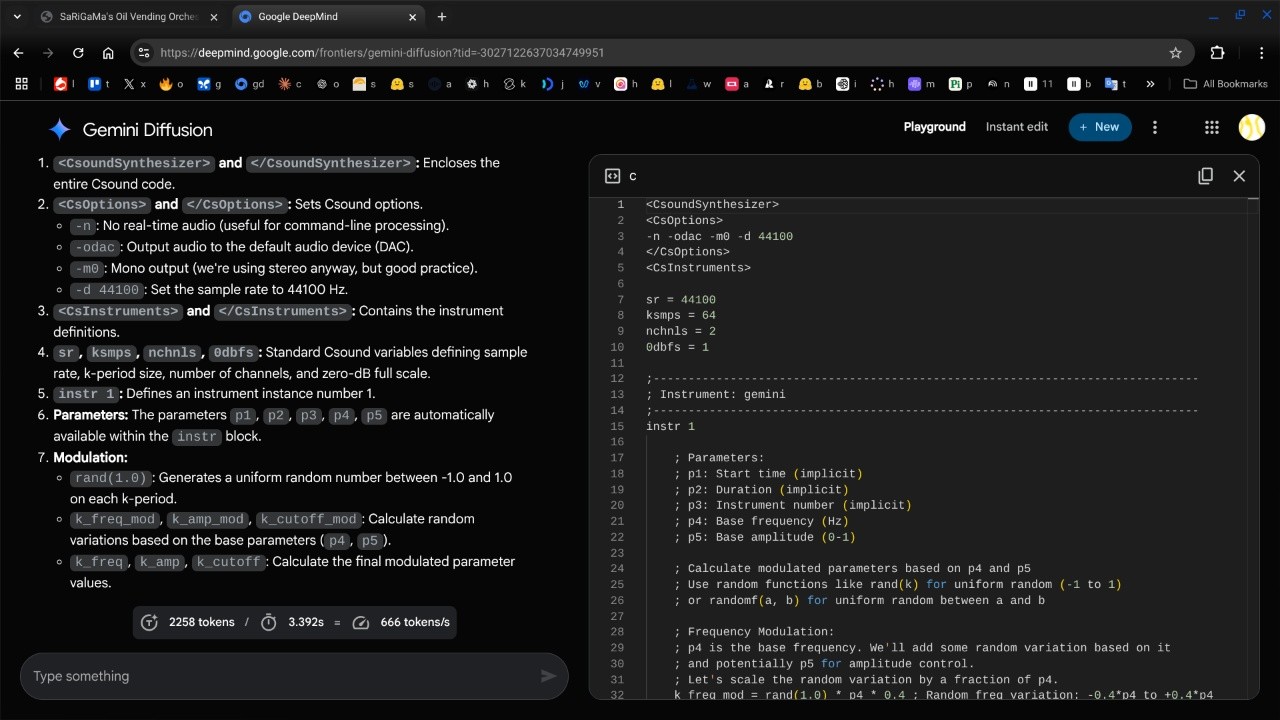This screenshot has height=720, width=1280.
Task: Click the 'k_cutoff_mod' code chip
Action: point(308,519)
